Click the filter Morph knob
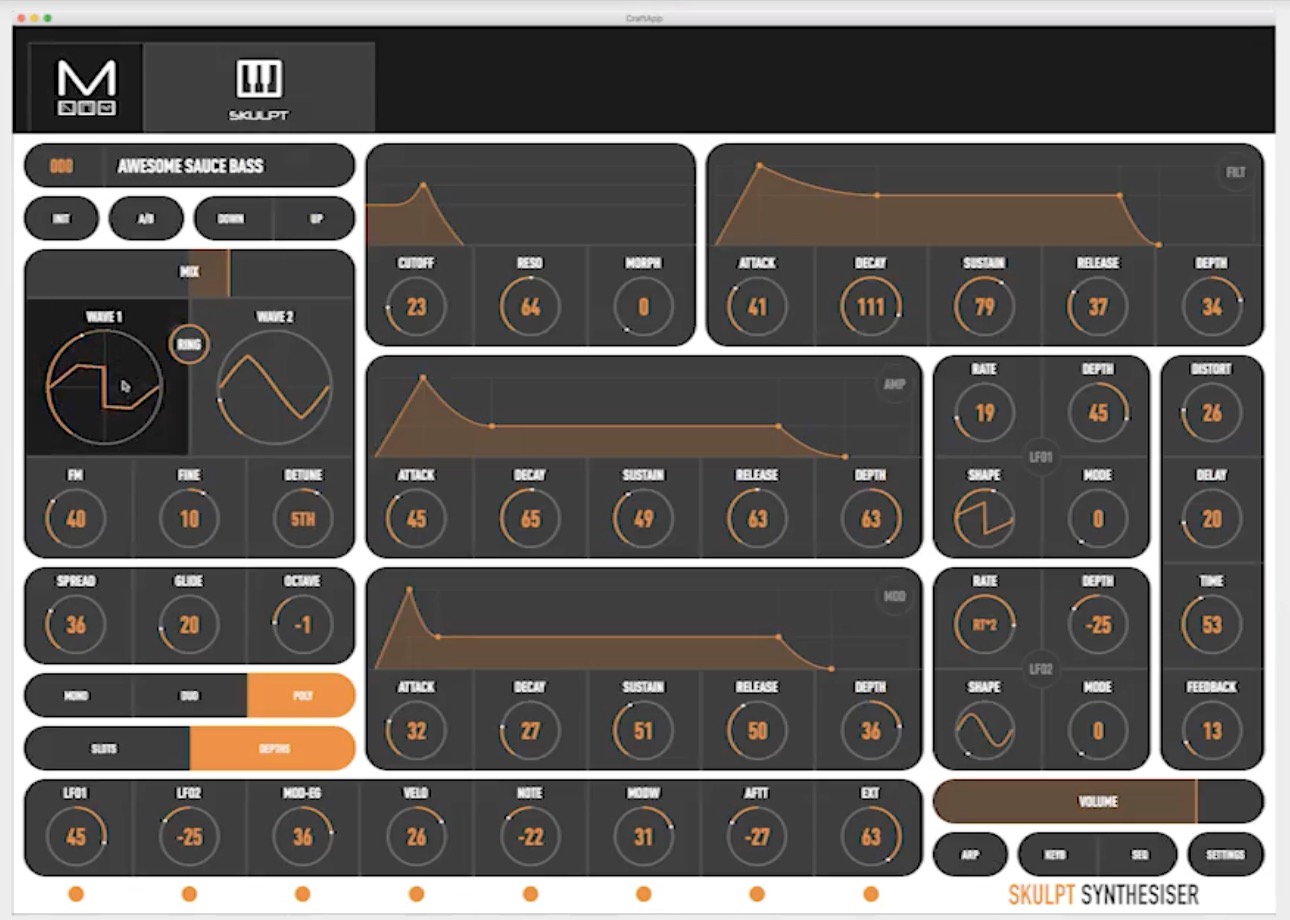1290x920 pixels. tap(643, 307)
